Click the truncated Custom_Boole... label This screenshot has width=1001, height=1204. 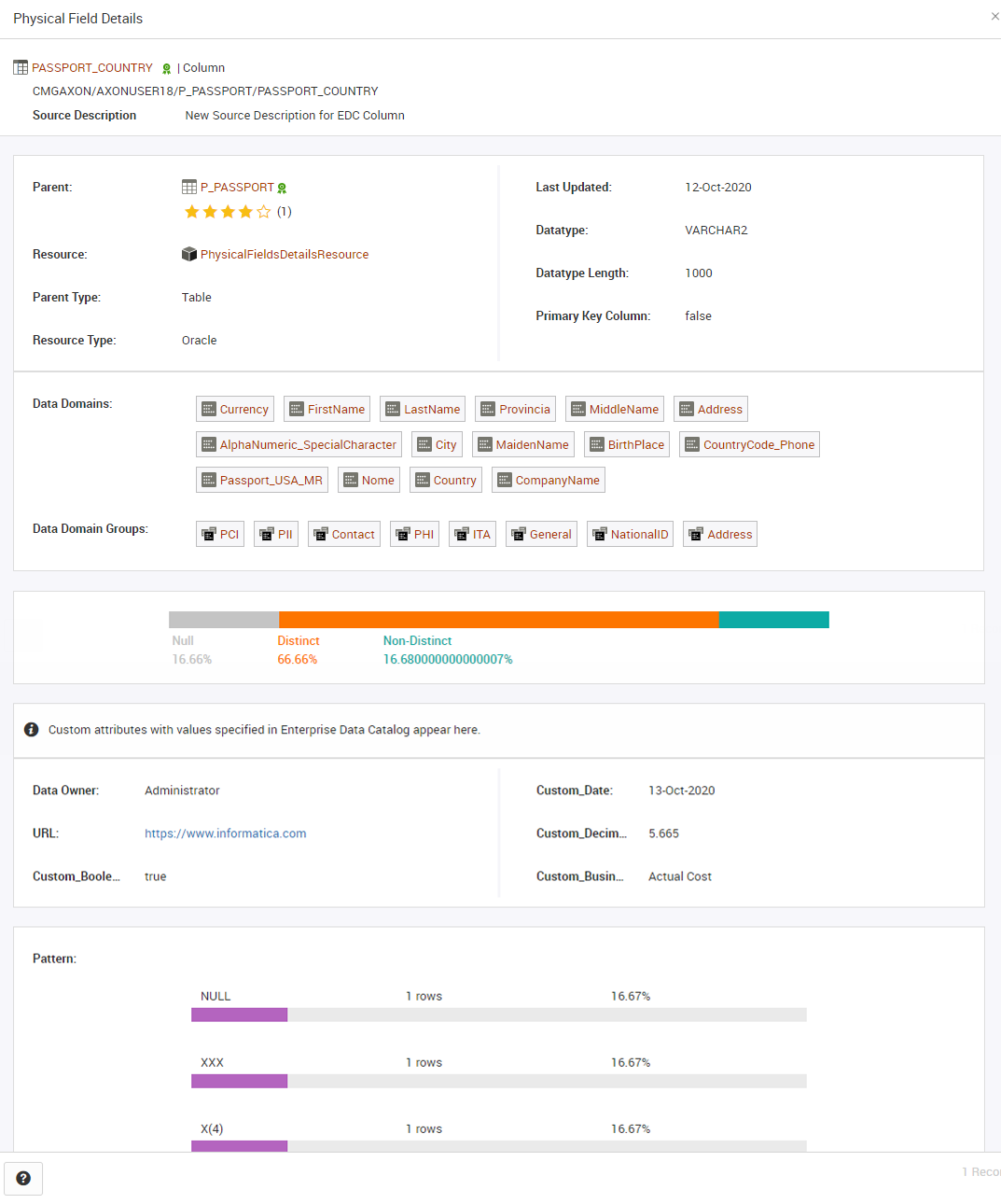click(76, 876)
